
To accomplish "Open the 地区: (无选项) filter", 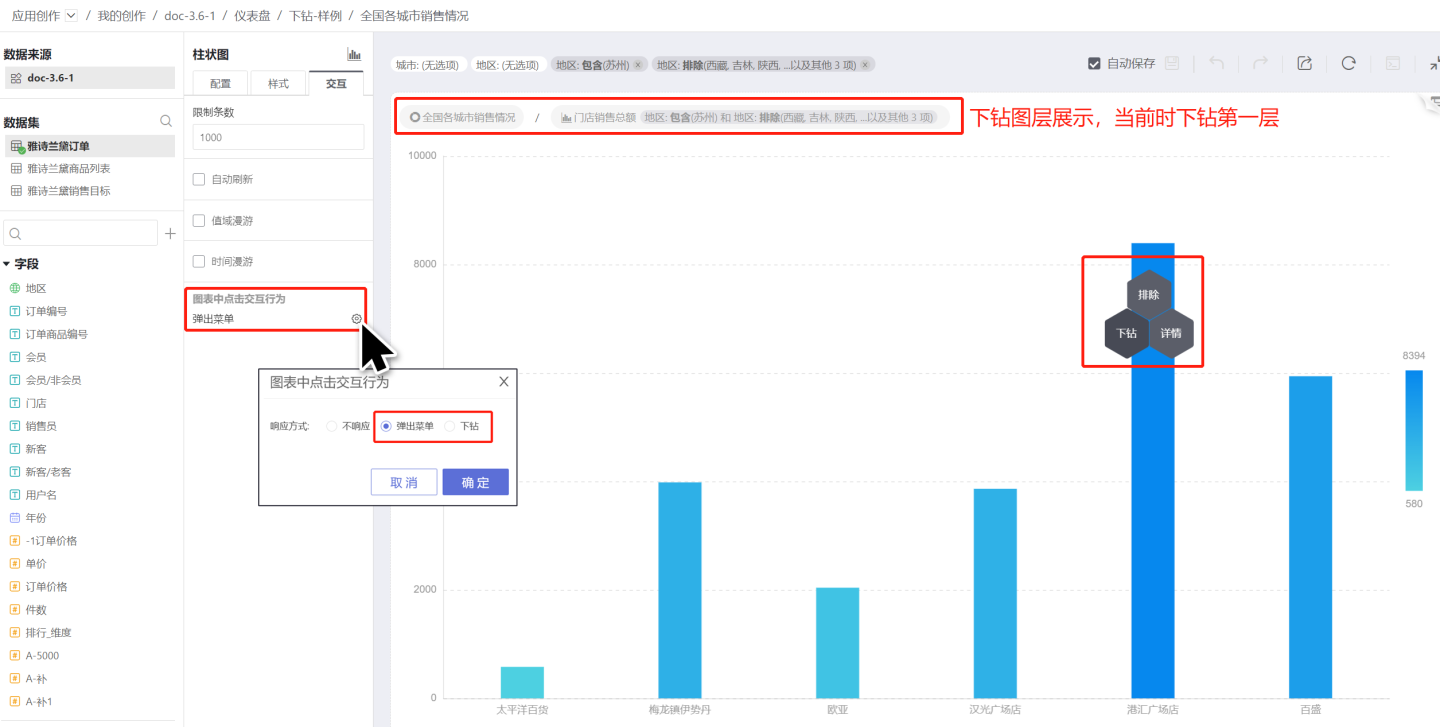I will [507, 65].
